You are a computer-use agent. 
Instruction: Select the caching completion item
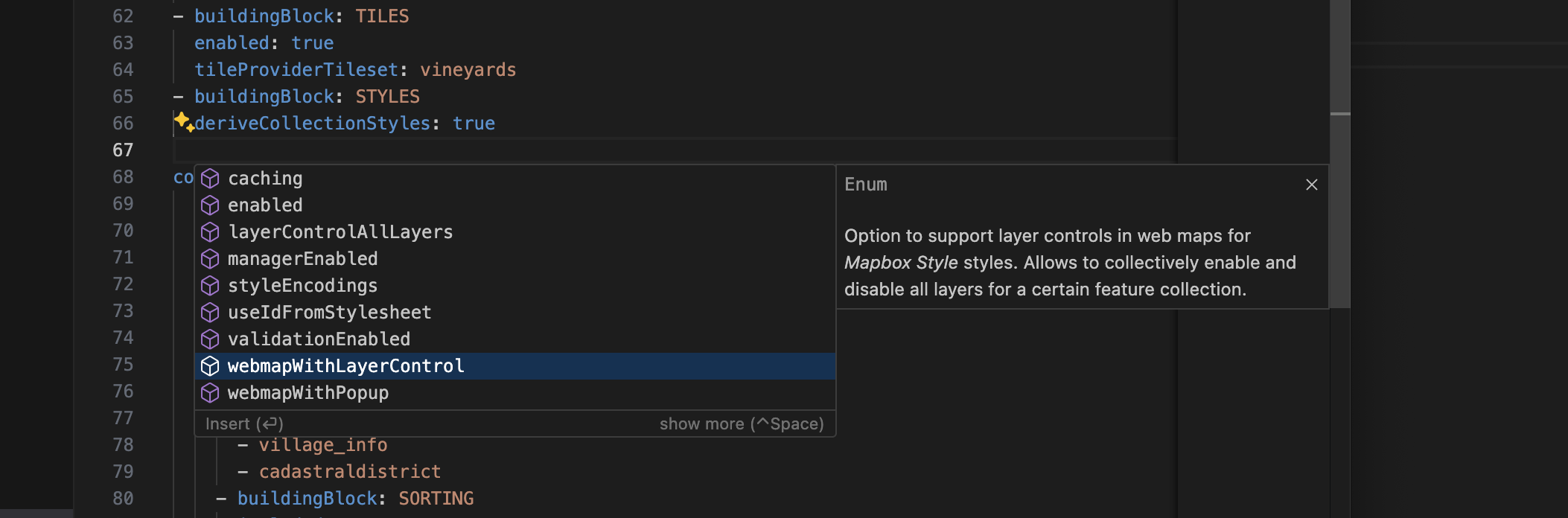265,179
